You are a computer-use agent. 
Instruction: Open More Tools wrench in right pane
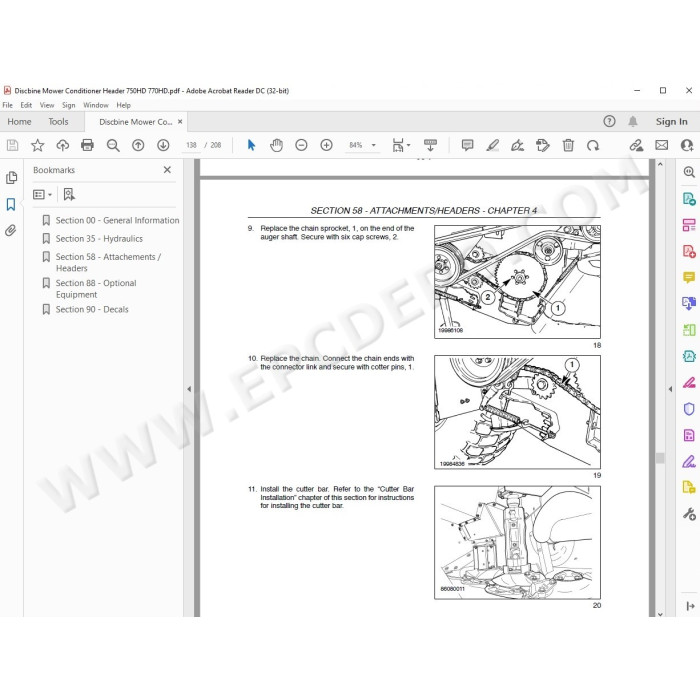pos(689,514)
